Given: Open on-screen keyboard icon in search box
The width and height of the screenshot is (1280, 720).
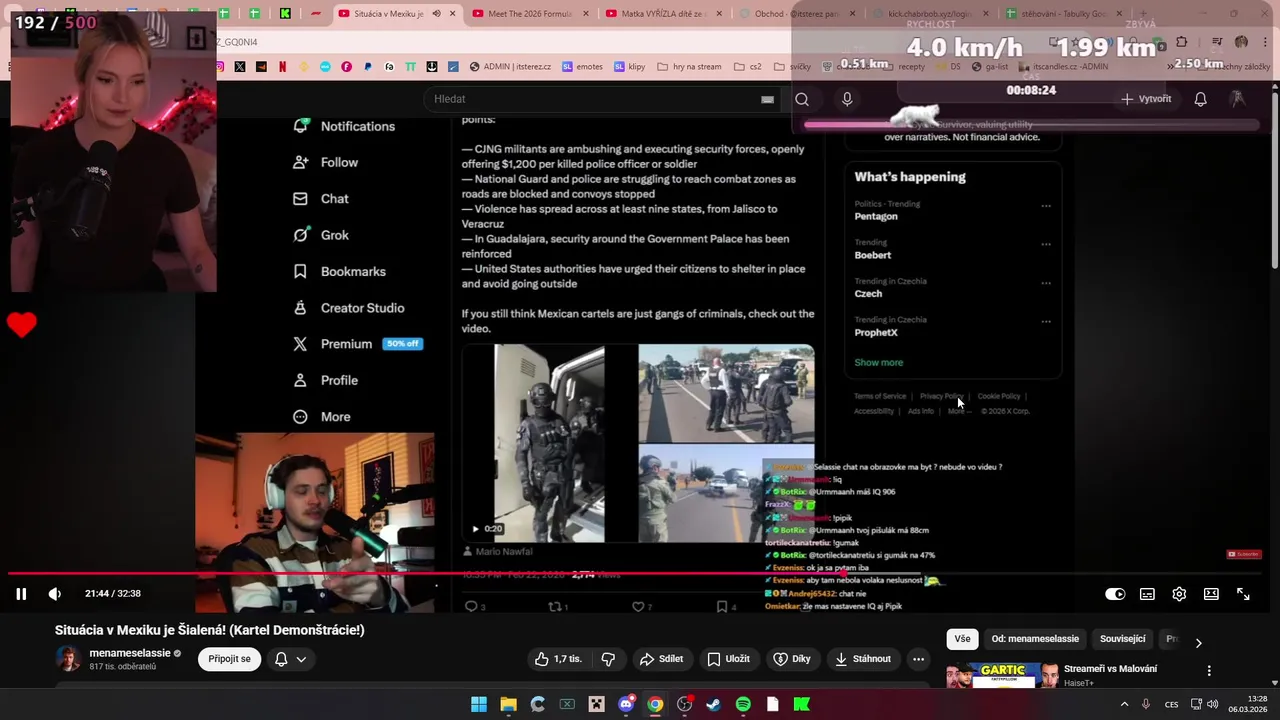Looking at the screenshot, I should [x=767, y=99].
